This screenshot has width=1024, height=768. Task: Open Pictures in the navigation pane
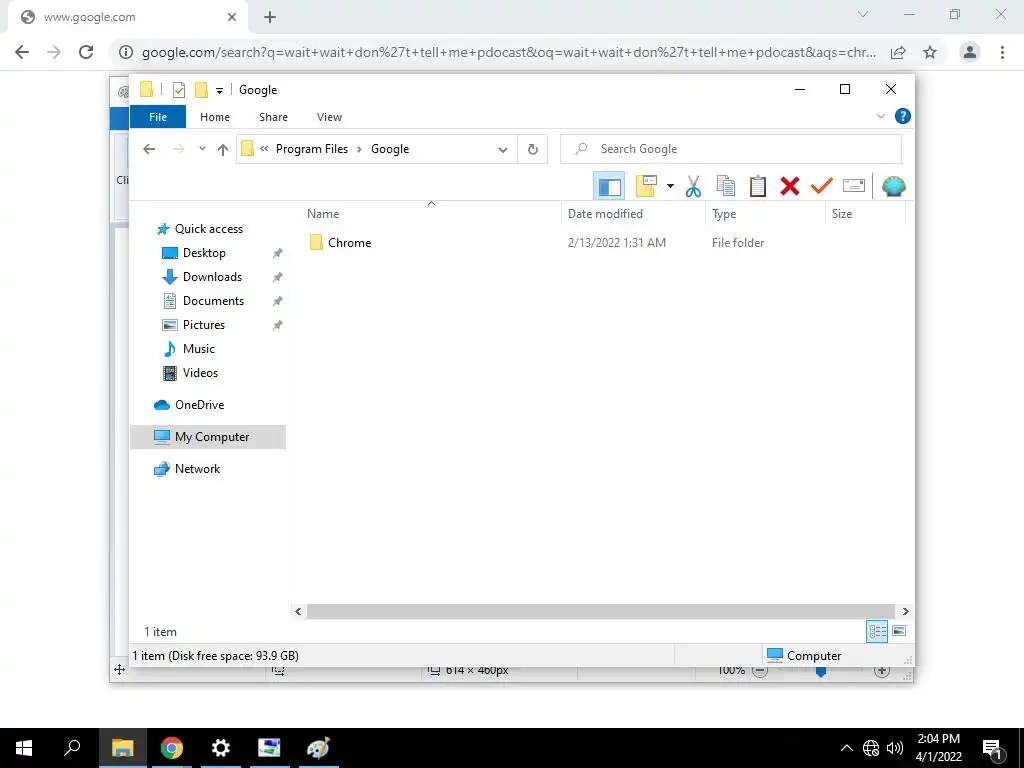click(204, 325)
